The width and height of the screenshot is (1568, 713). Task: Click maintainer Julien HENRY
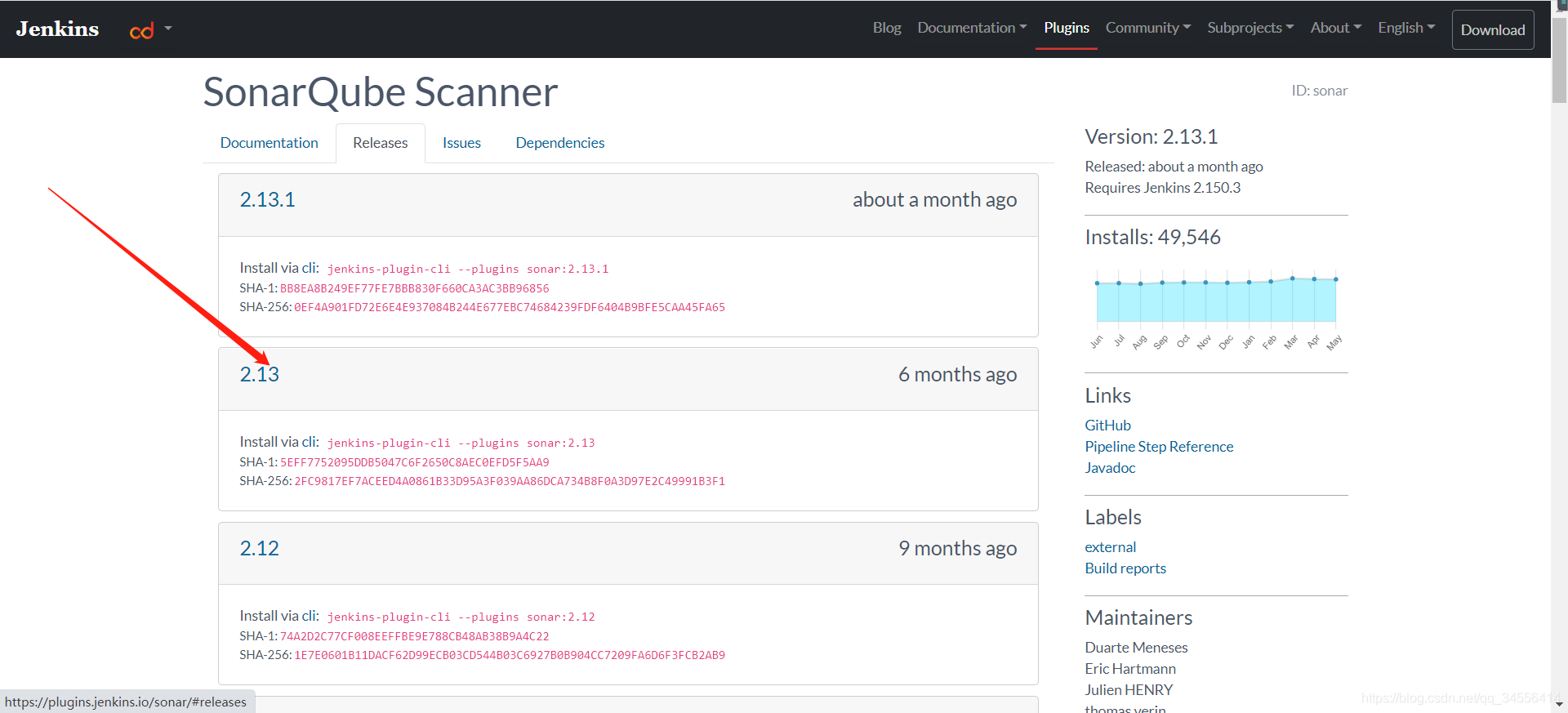click(x=1129, y=690)
